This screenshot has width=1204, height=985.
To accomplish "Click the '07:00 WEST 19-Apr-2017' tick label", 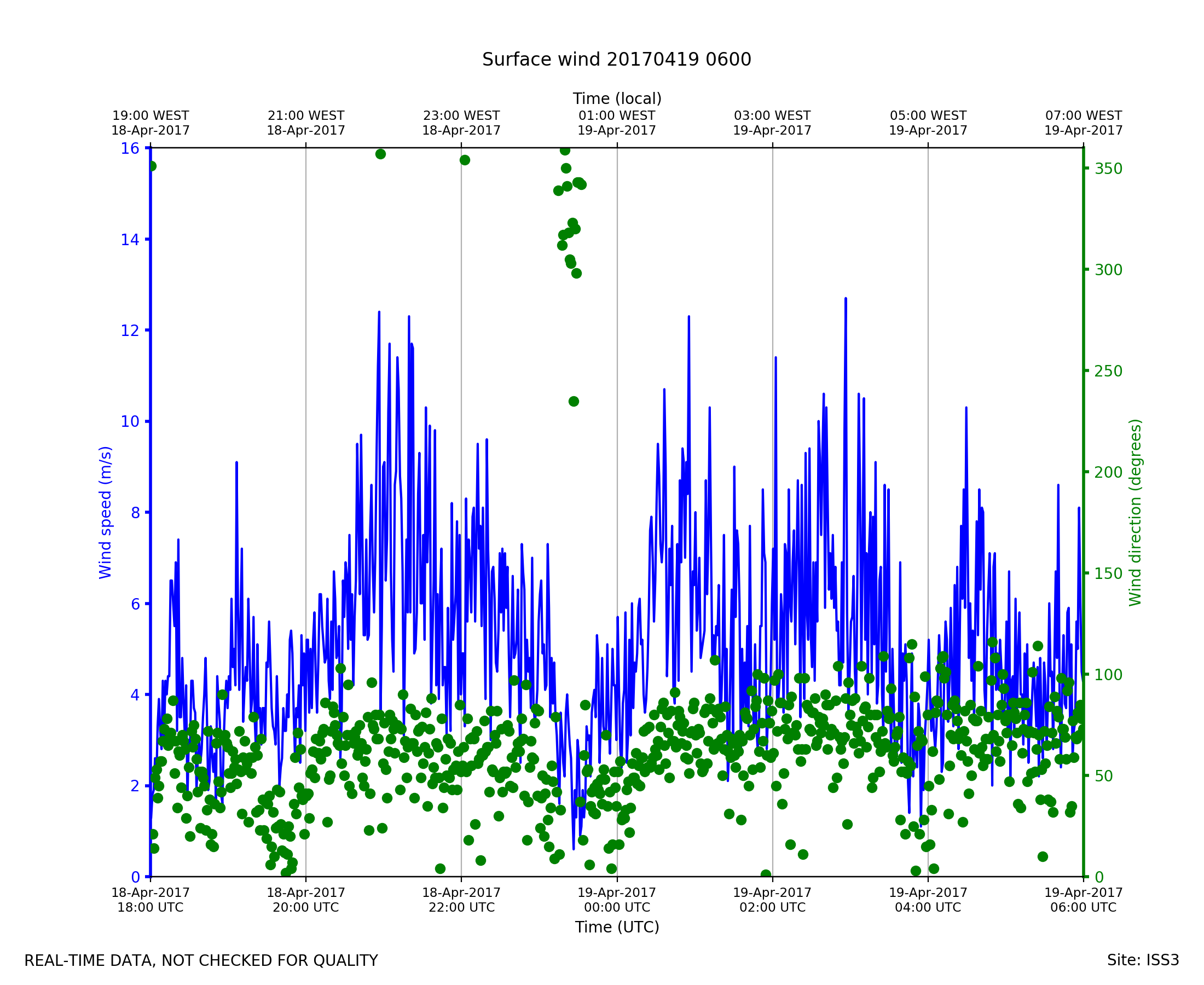I will click(x=1083, y=123).
